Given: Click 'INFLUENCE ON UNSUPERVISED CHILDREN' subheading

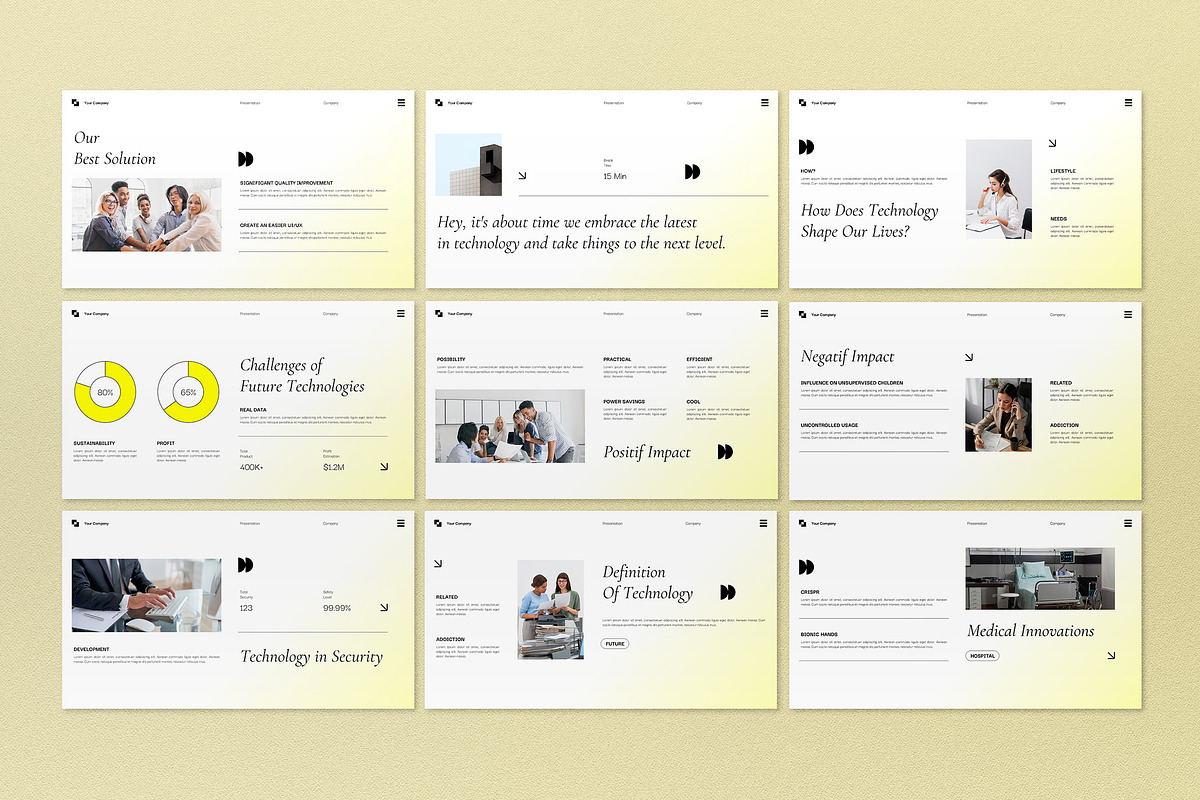Looking at the screenshot, I should coord(852,383).
